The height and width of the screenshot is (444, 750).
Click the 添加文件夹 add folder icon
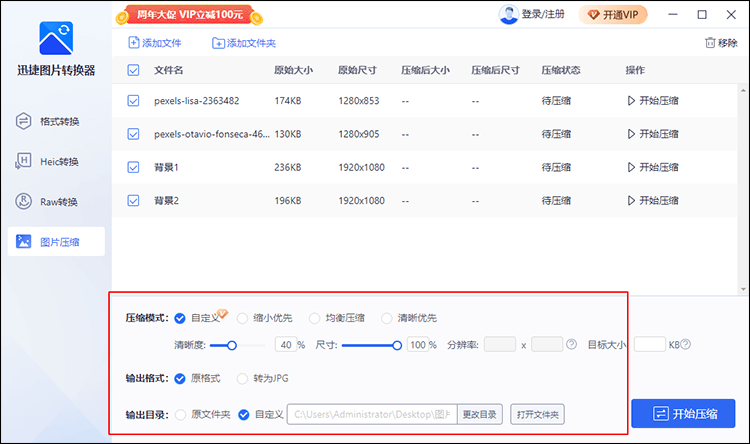pyautogui.click(x=218, y=43)
